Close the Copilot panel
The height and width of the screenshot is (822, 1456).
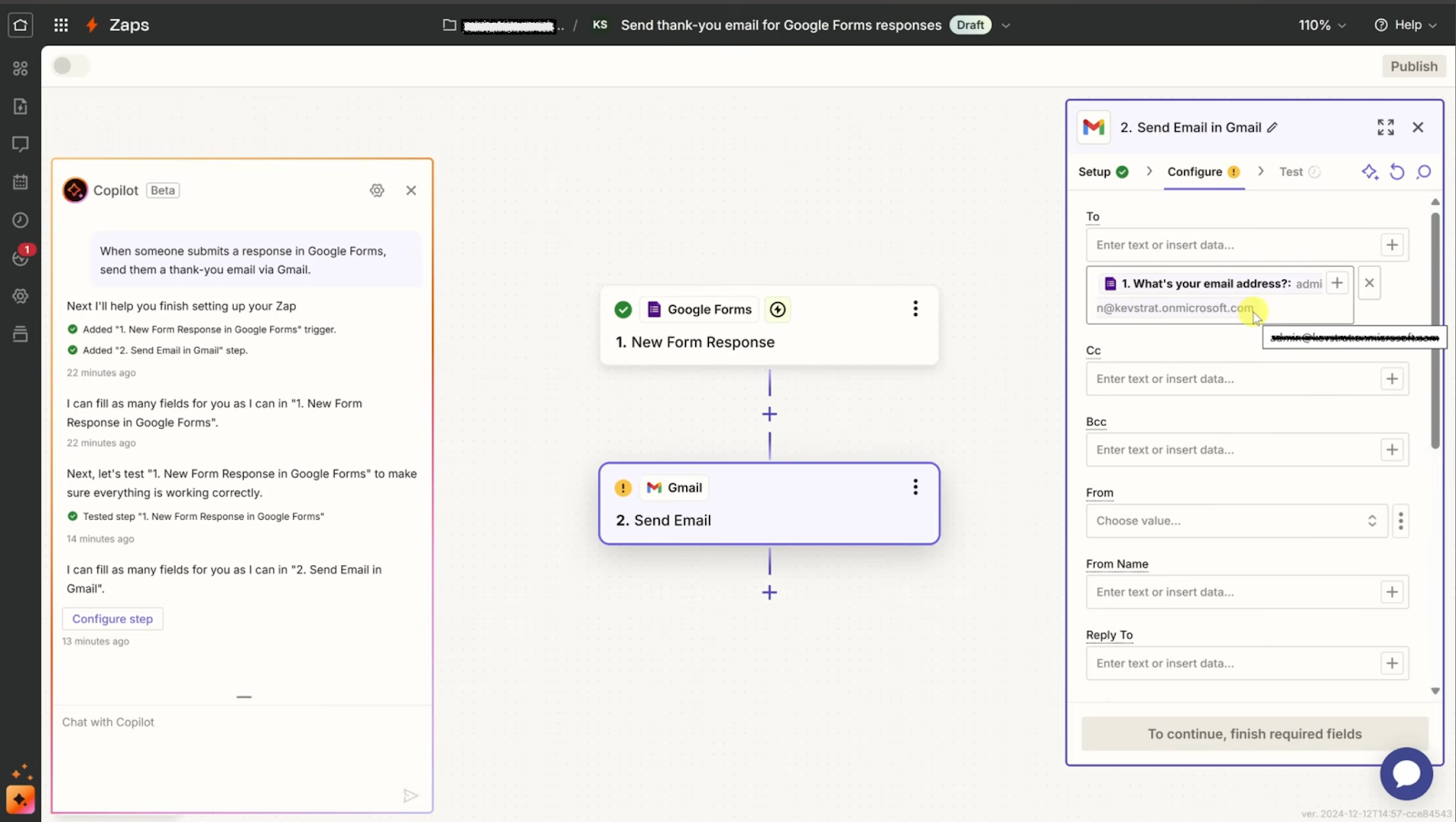coord(411,190)
